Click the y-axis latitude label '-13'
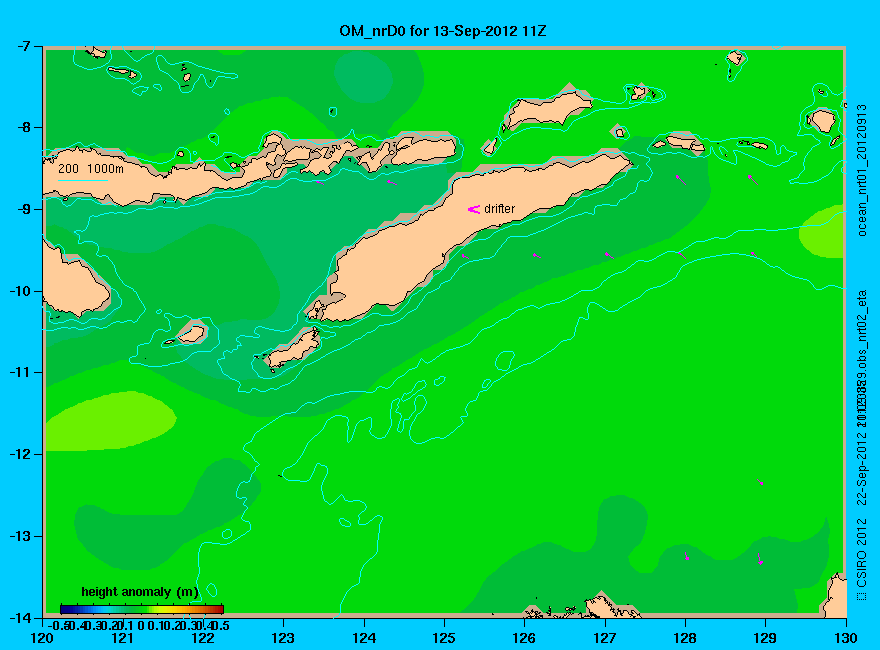The width and height of the screenshot is (880, 650). tap(20, 536)
